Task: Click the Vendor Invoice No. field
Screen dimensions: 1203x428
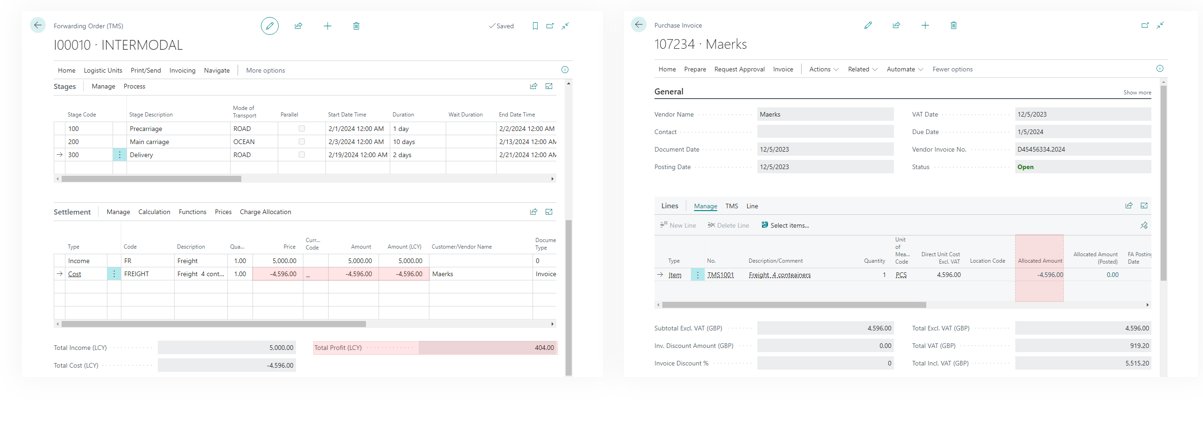Action: [1082, 149]
